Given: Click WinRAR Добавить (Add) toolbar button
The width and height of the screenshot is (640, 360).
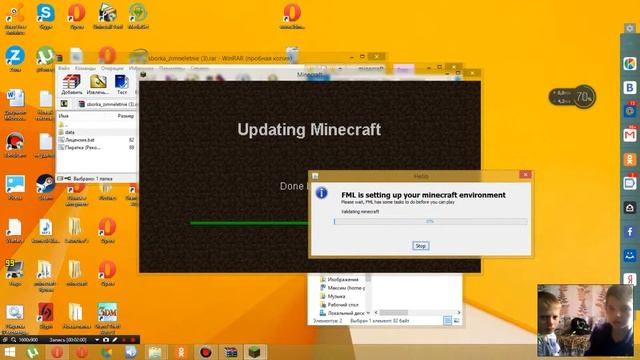Looking at the screenshot, I should click(x=71, y=84).
